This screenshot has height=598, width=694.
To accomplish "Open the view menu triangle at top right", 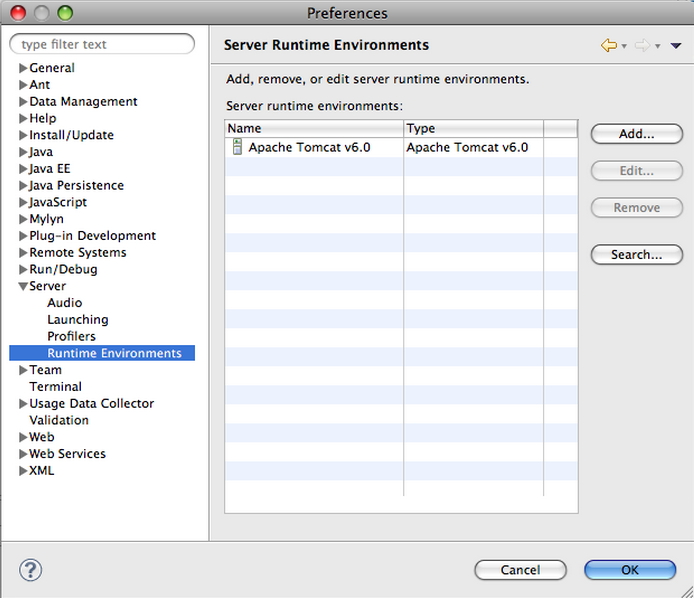I will (676, 46).
